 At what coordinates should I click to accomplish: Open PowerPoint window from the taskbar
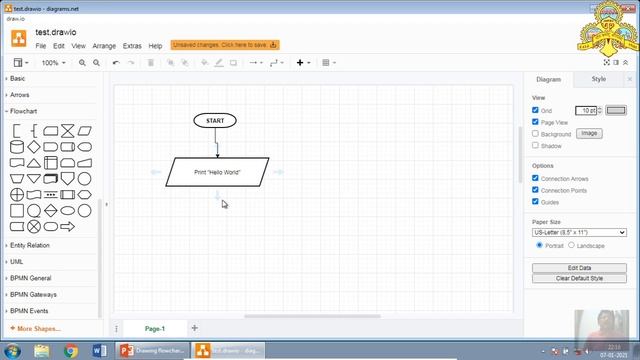(x=152, y=350)
